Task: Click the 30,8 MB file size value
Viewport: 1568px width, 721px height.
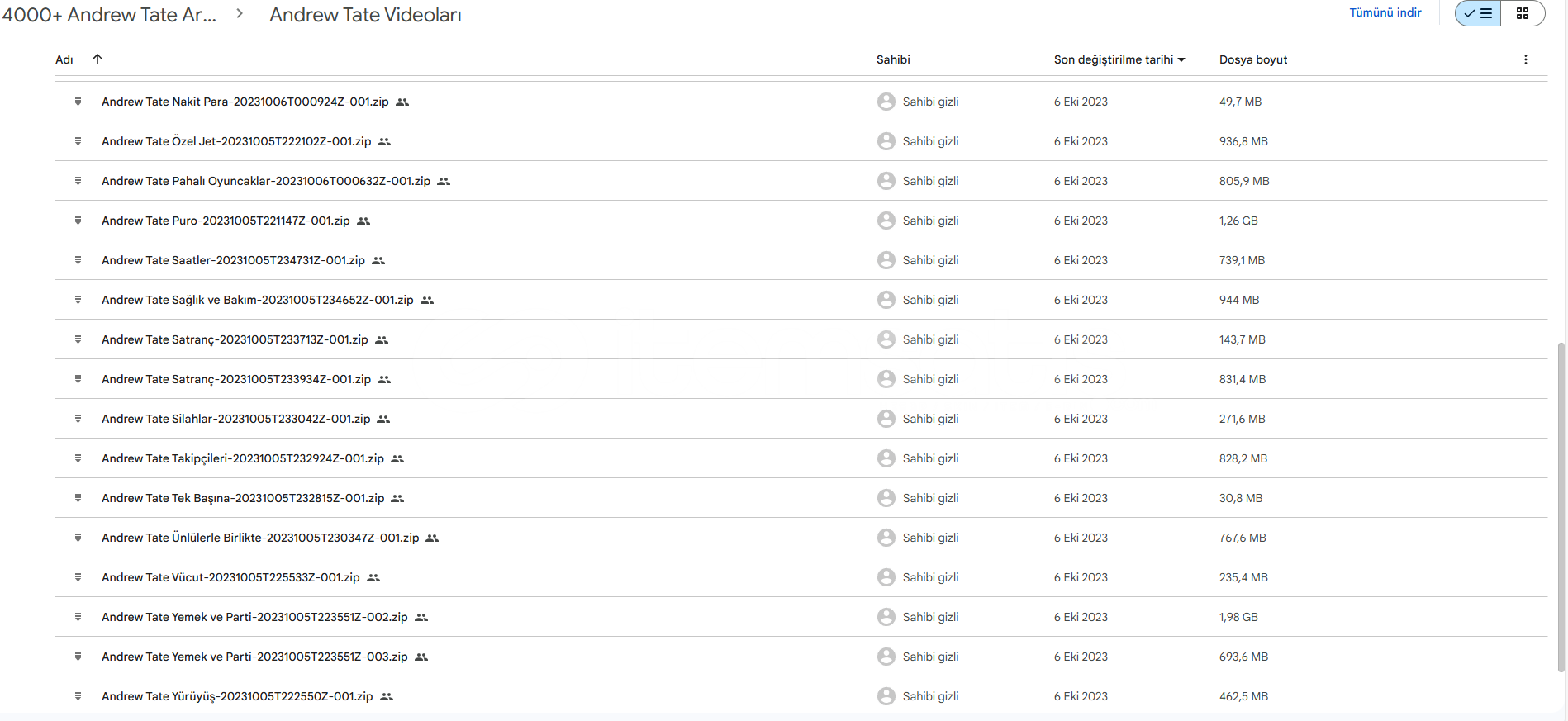Action: (1241, 498)
